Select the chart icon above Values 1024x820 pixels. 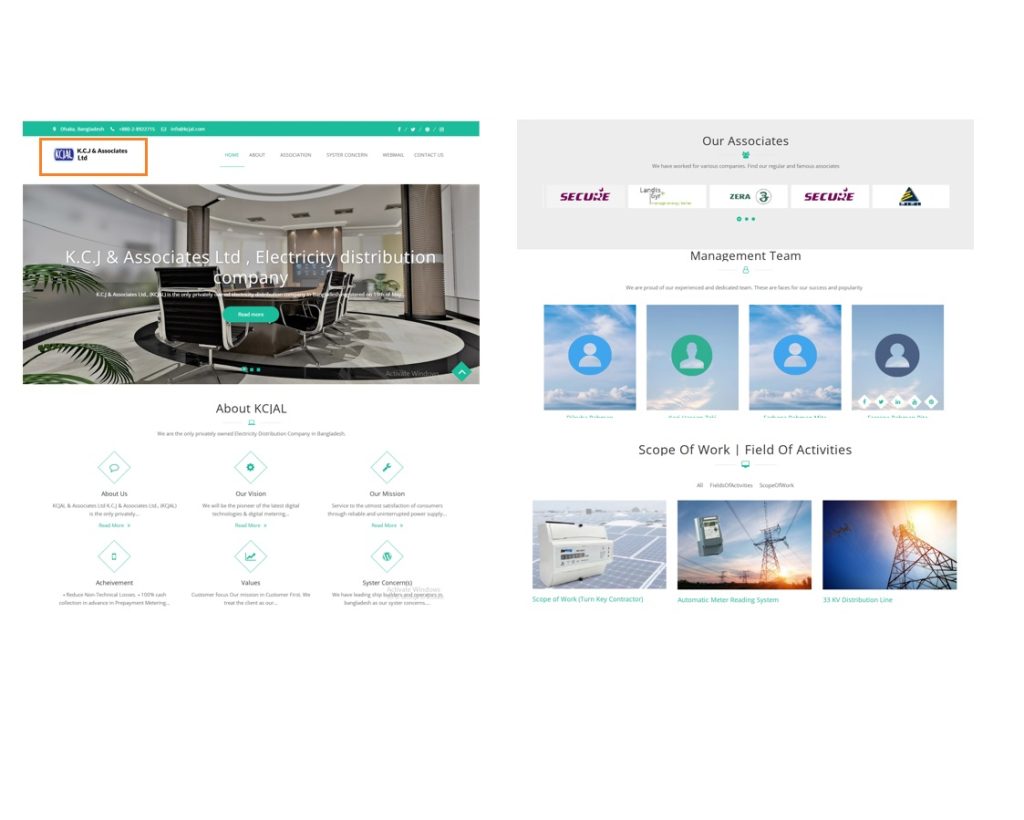click(x=250, y=556)
